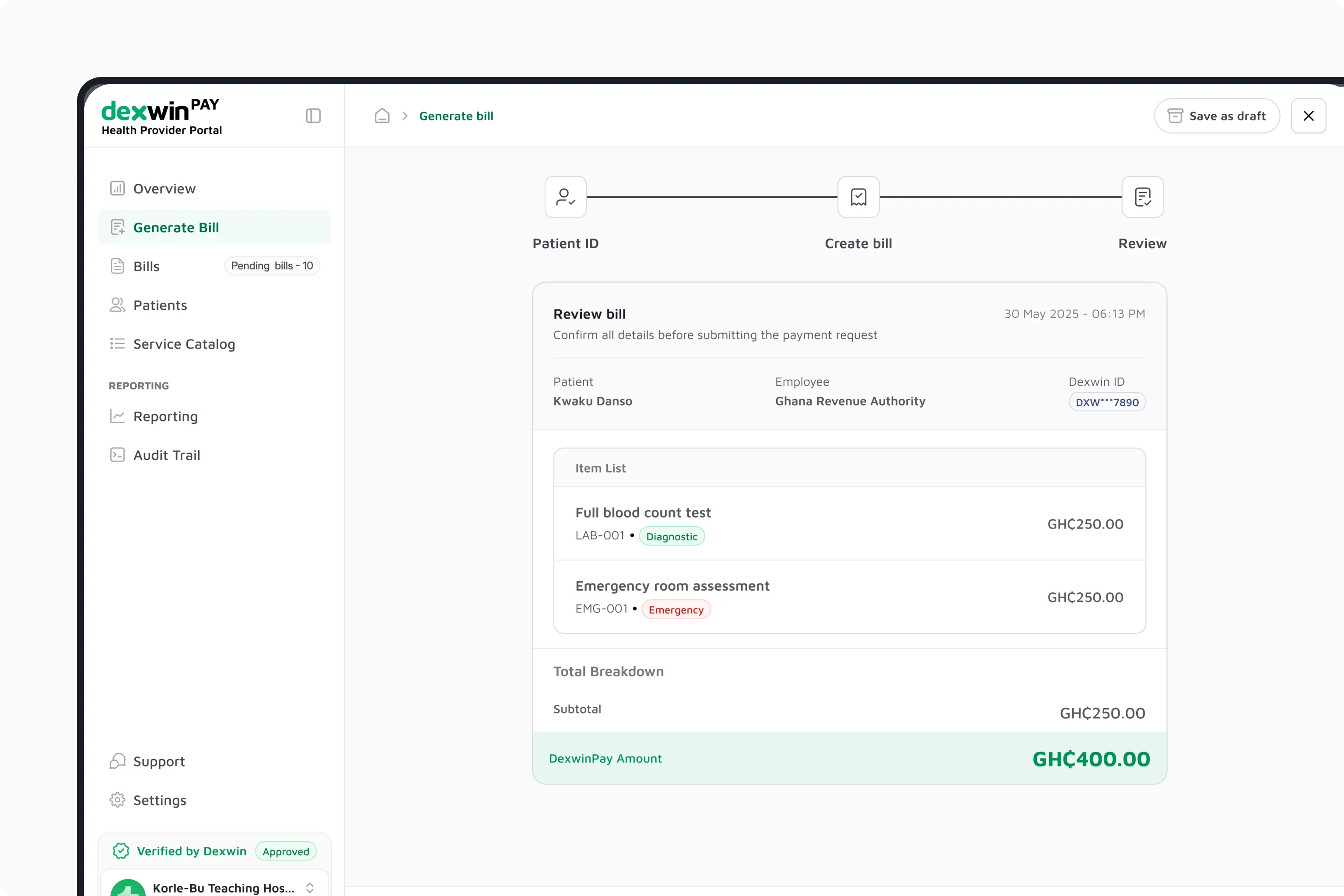The height and width of the screenshot is (896, 1344).
Task: Click the Emergency category tag
Action: (676, 610)
